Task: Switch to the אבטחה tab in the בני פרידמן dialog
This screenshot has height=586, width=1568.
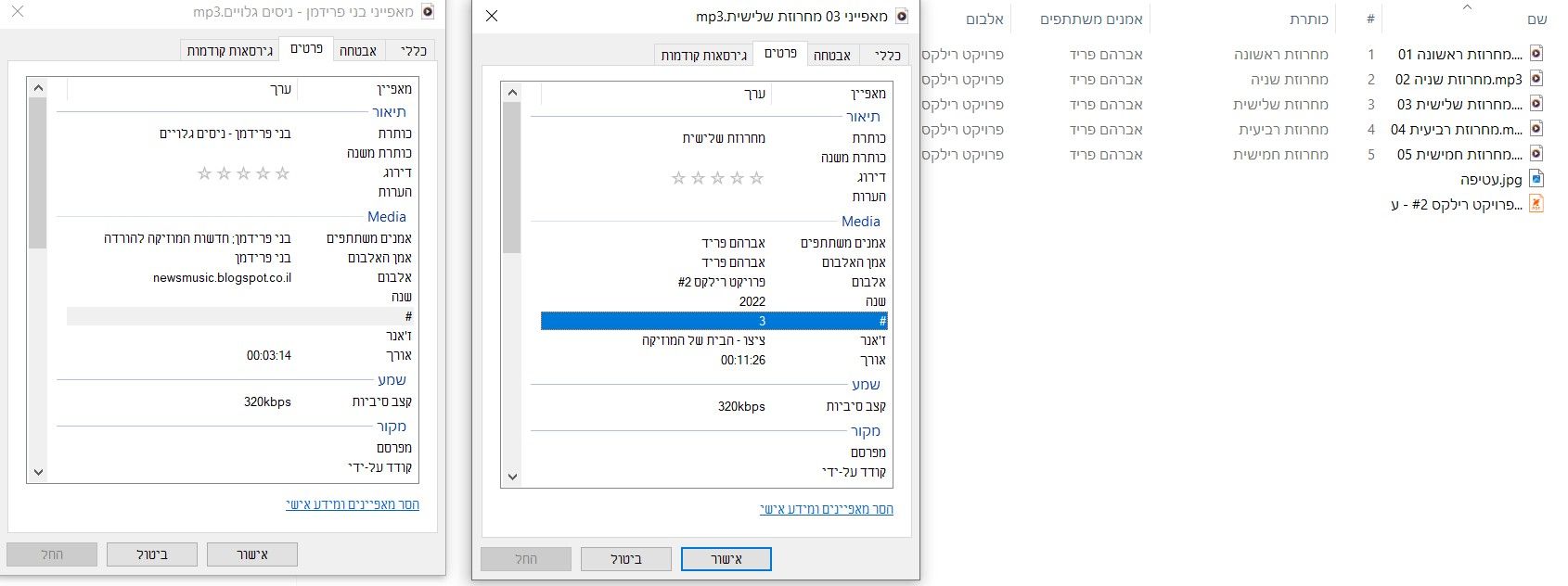Action: tap(357, 50)
